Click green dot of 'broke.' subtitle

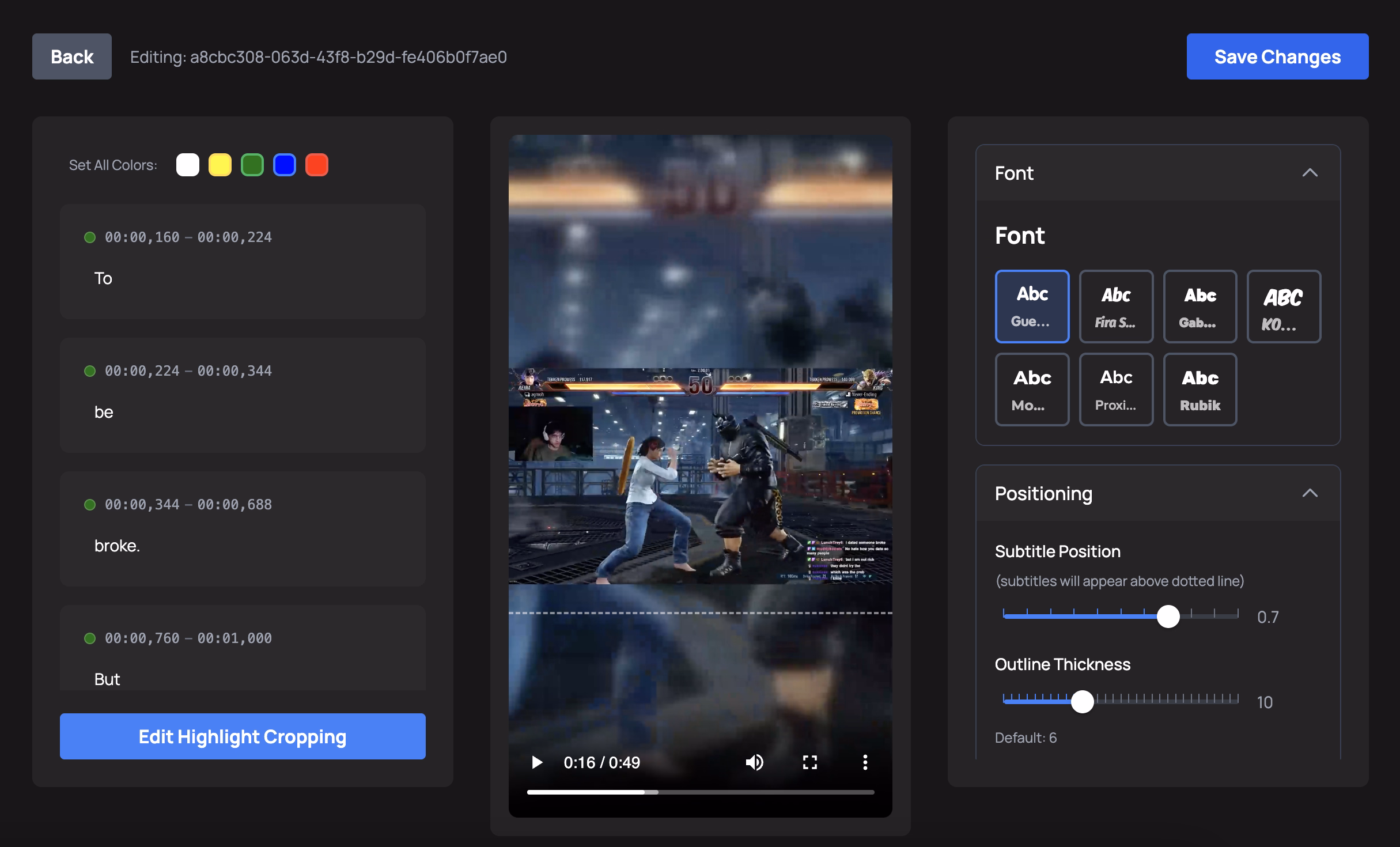pyautogui.click(x=90, y=505)
